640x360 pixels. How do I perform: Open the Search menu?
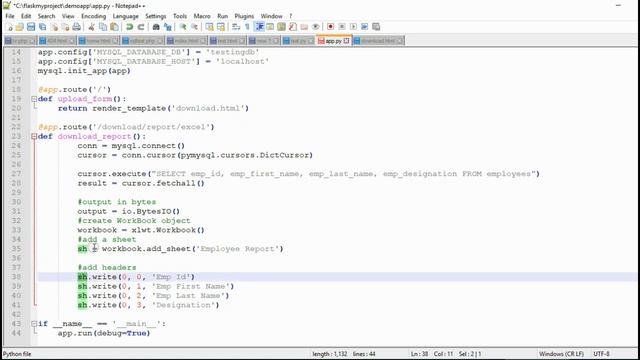pyautogui.click(x=46, y=16)
